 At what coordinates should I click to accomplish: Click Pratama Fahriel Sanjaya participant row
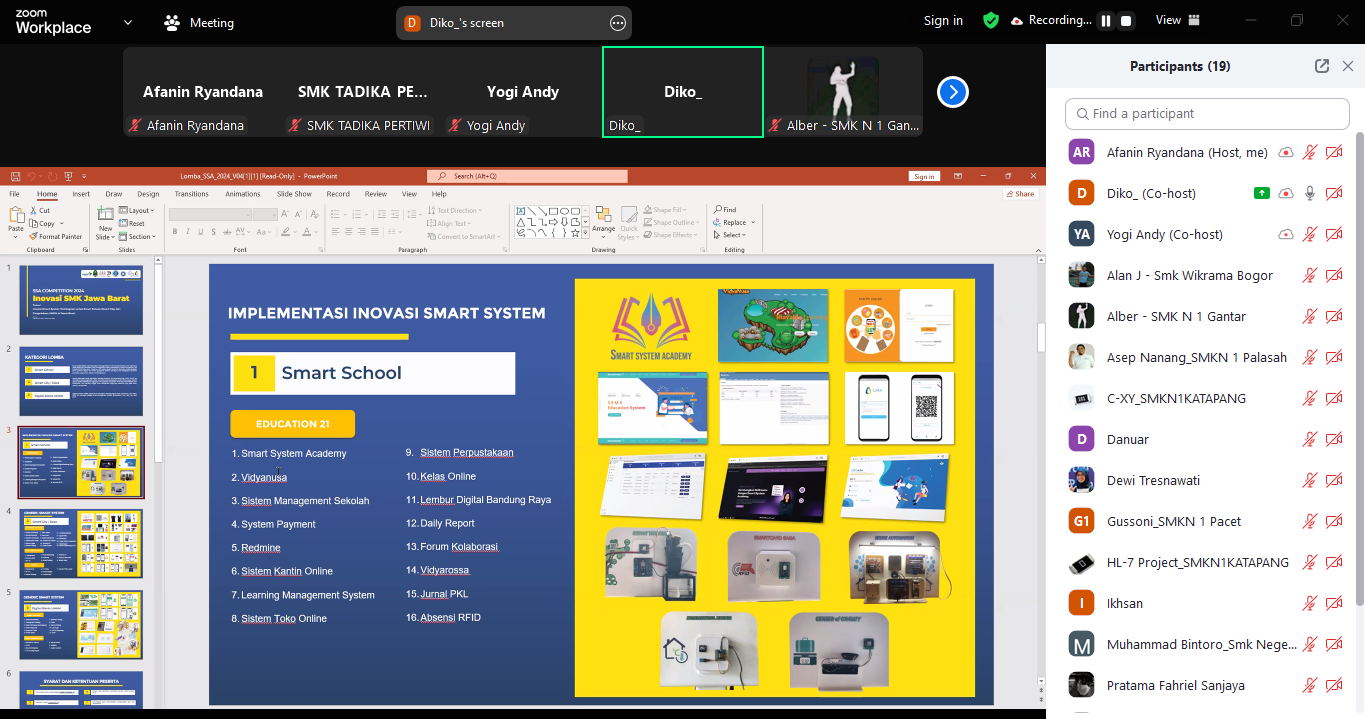click(x=1205, y=685)
